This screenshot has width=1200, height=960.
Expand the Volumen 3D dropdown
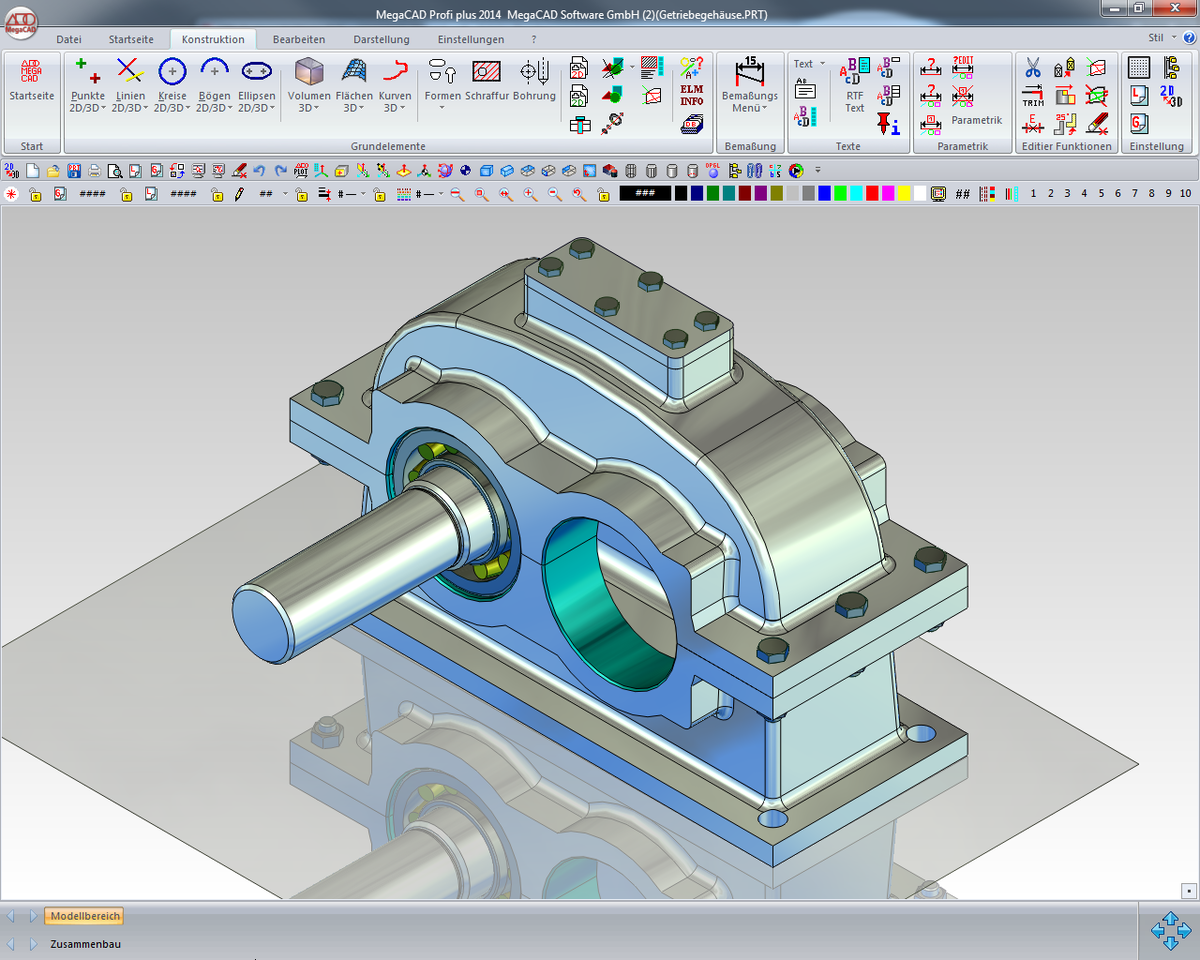point(309,108)
